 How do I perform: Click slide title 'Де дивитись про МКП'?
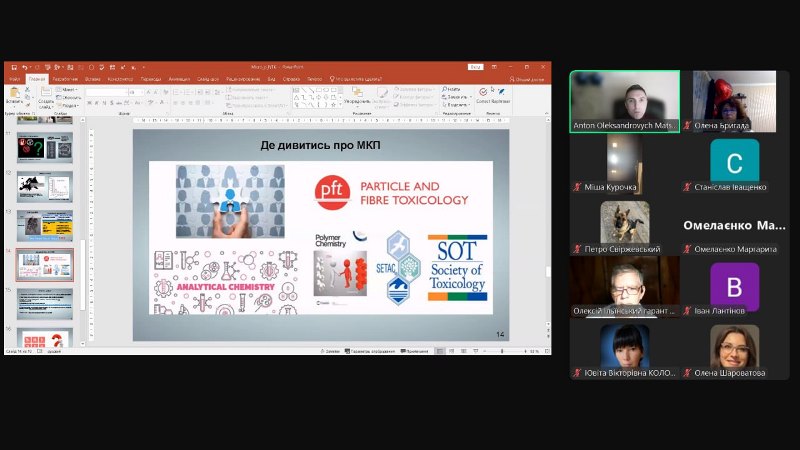(320, 145)
